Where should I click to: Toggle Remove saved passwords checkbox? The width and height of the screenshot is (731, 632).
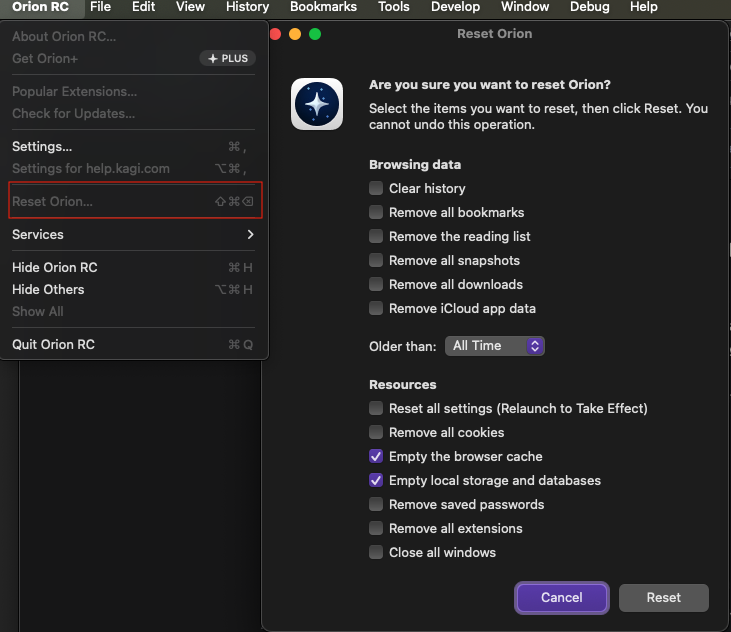(376, 504)
